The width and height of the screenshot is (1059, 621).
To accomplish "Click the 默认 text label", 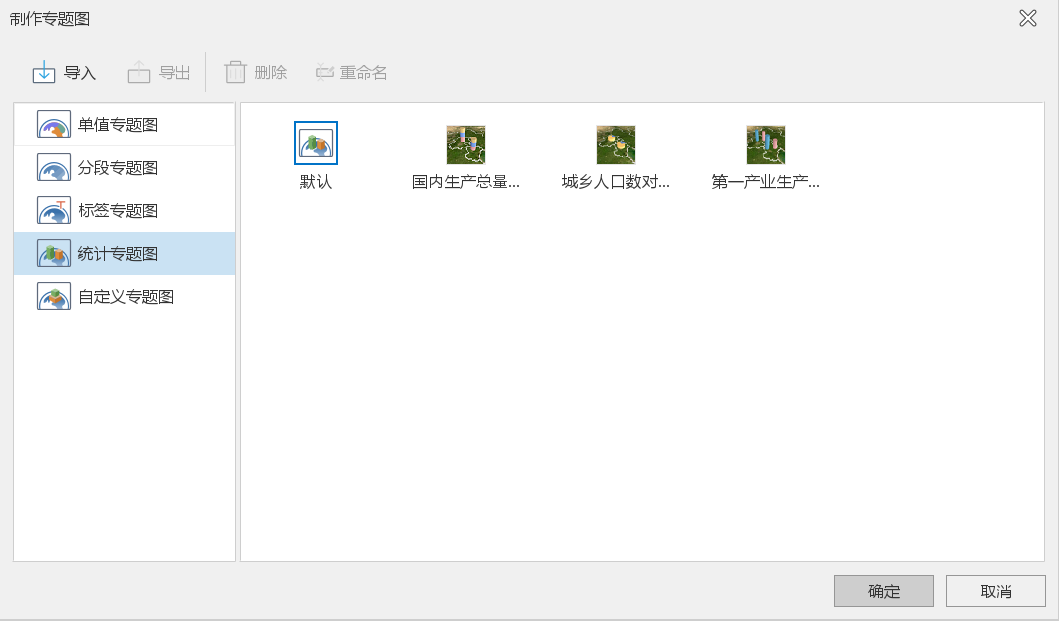I will coord(316,182).
